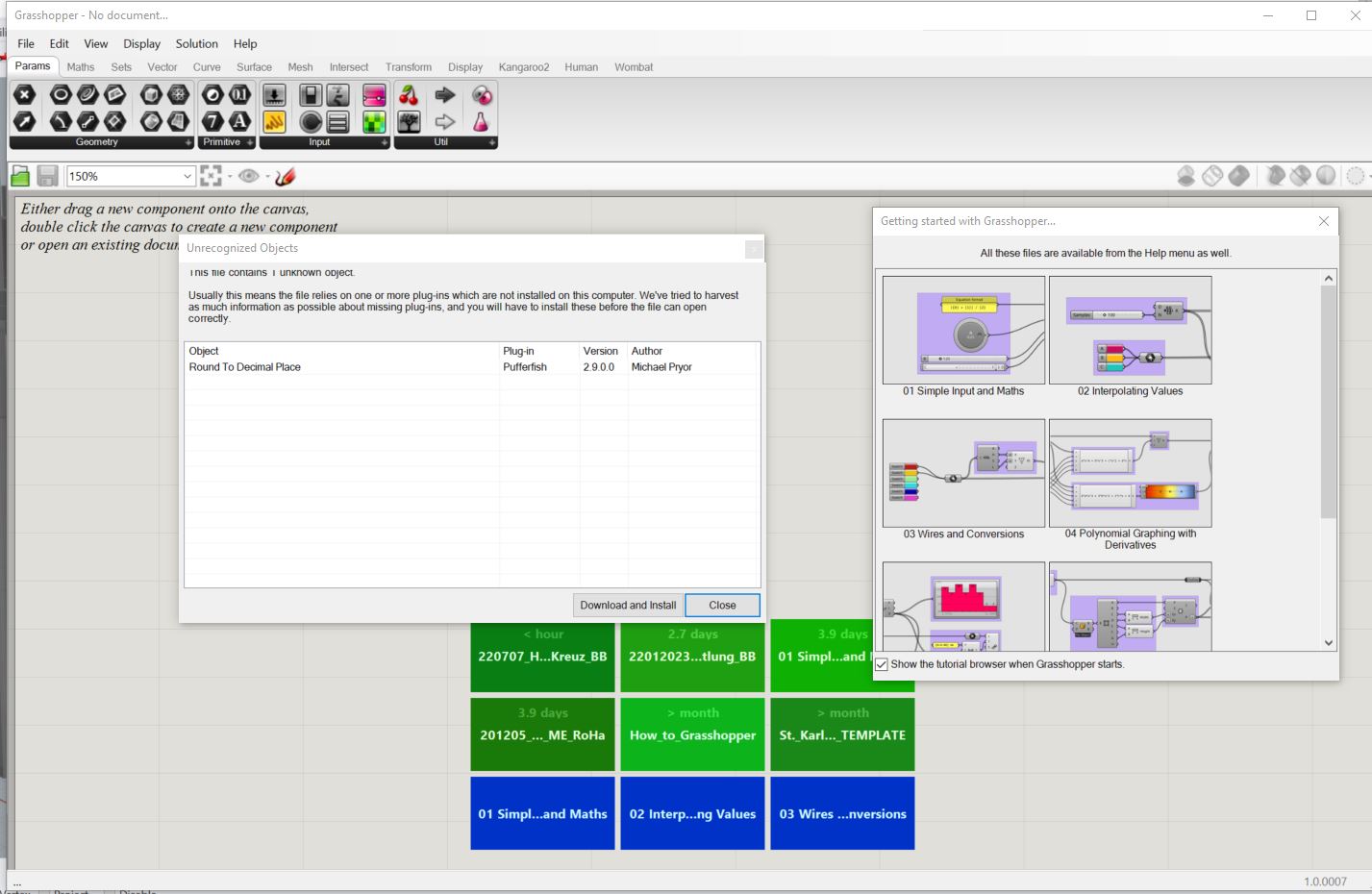Open the Solution menu

[197, 43]
